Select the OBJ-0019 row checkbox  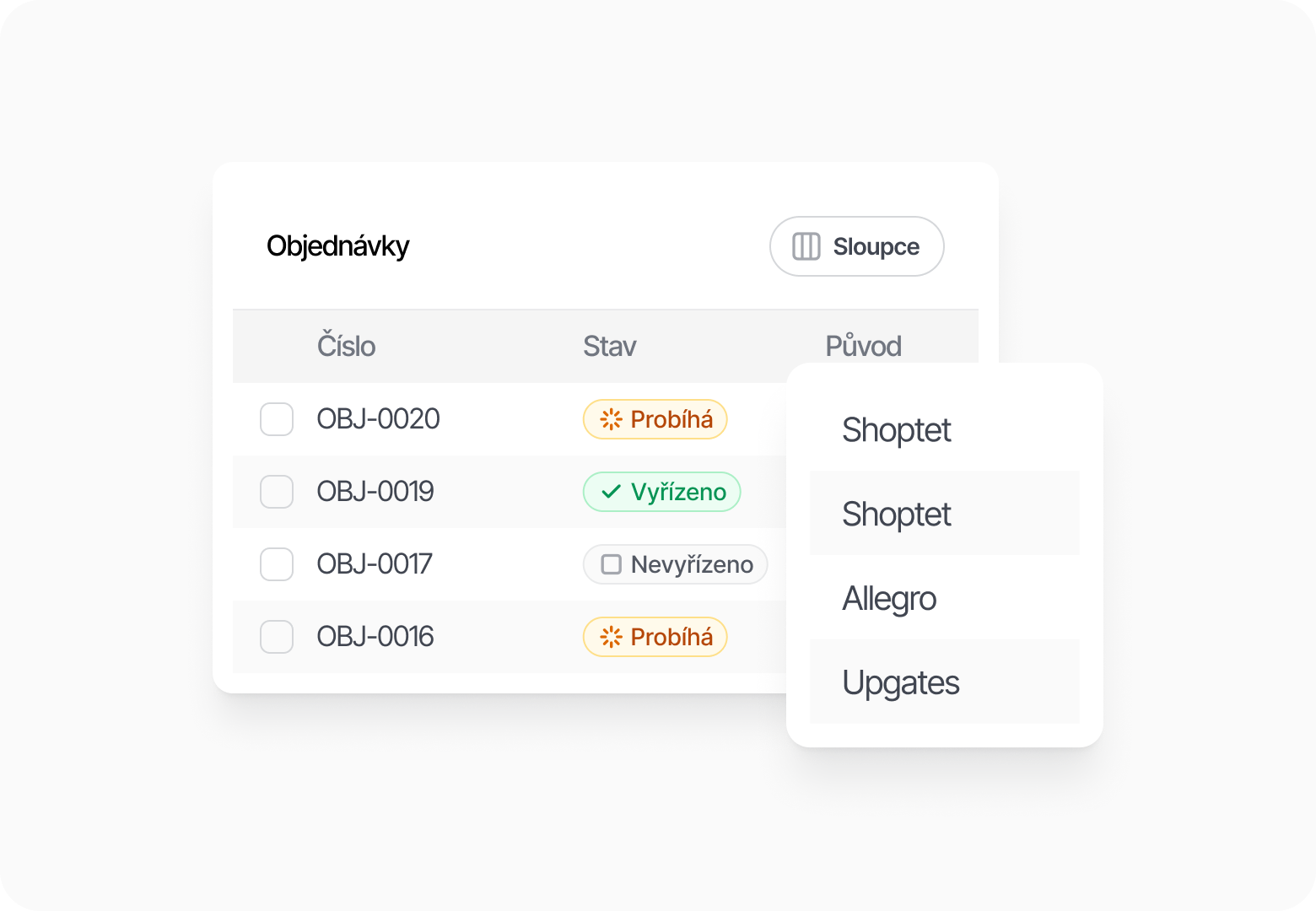(x=277, y=492)
